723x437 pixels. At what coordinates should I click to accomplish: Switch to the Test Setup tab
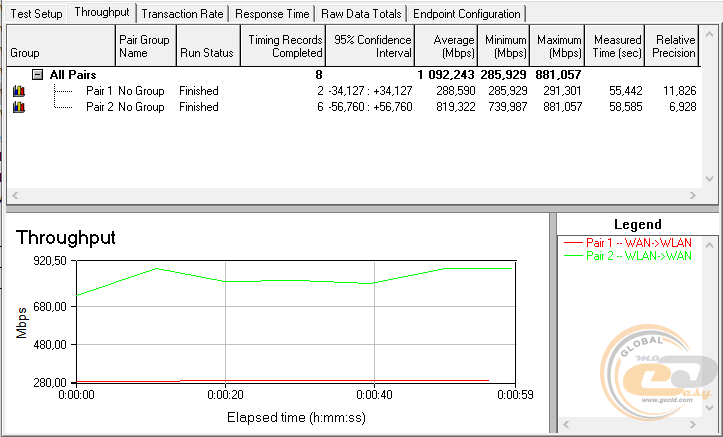(x=35, y=14)
